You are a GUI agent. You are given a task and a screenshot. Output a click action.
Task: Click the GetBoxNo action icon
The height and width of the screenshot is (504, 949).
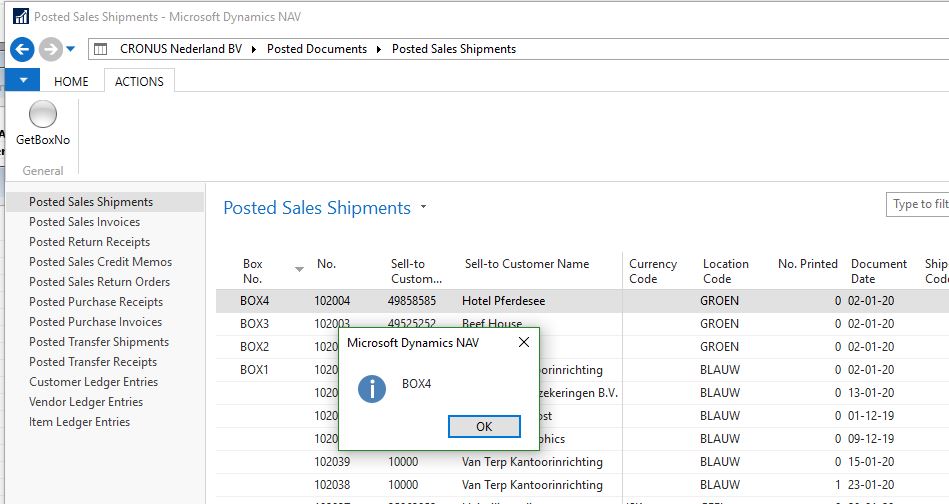pos(43,115)
